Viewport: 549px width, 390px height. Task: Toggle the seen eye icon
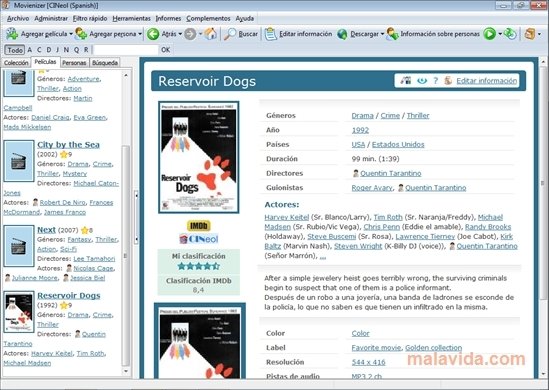422,81
